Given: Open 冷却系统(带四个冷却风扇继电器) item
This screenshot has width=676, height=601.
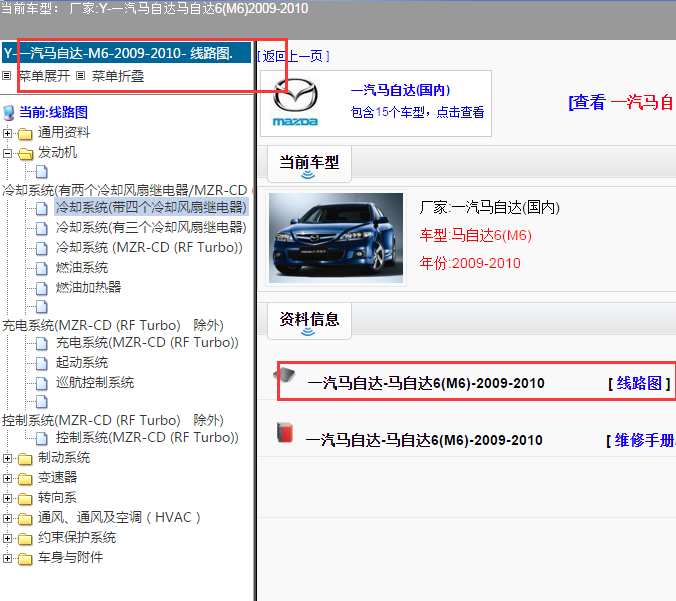Looking at the screenshot, I should pyautogui.click(x=151, y=207).
